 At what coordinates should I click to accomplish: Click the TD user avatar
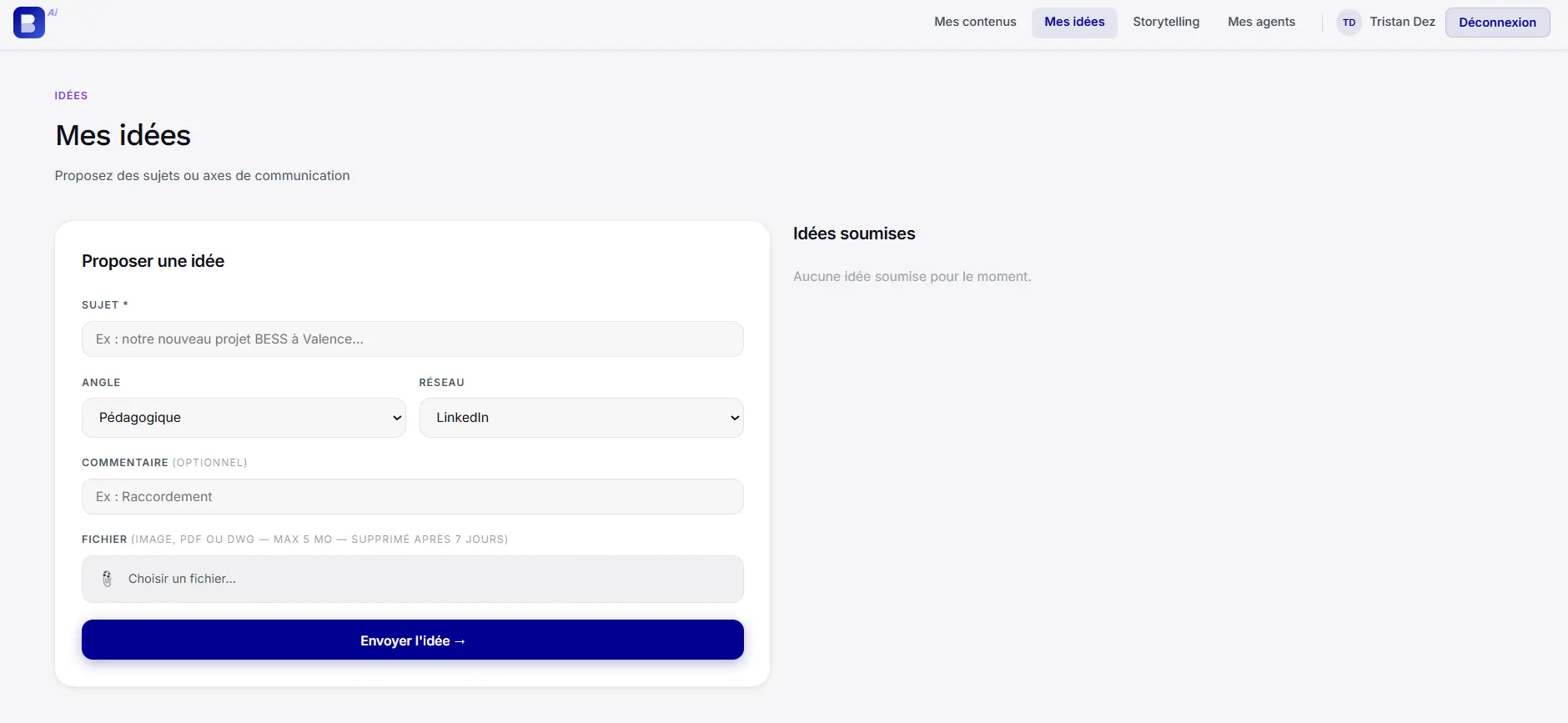coord(1349,23)
